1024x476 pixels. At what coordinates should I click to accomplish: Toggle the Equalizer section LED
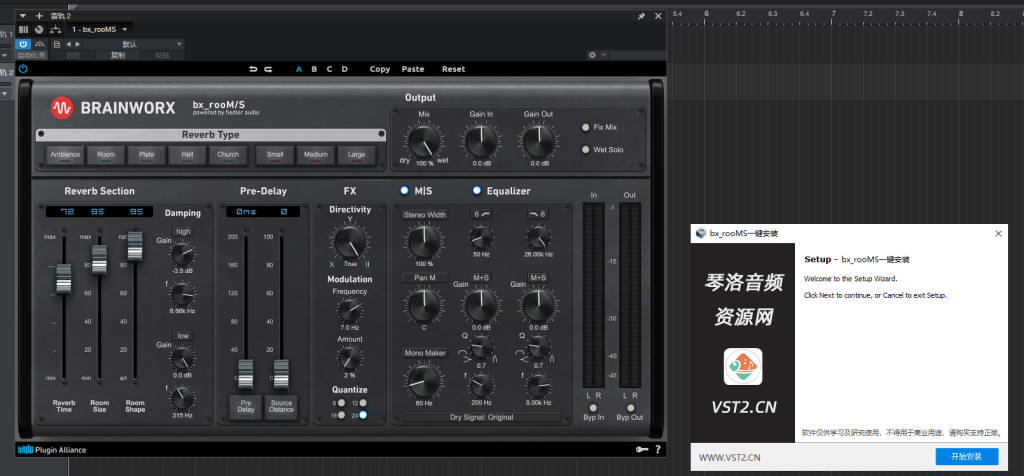click(477, 191)
